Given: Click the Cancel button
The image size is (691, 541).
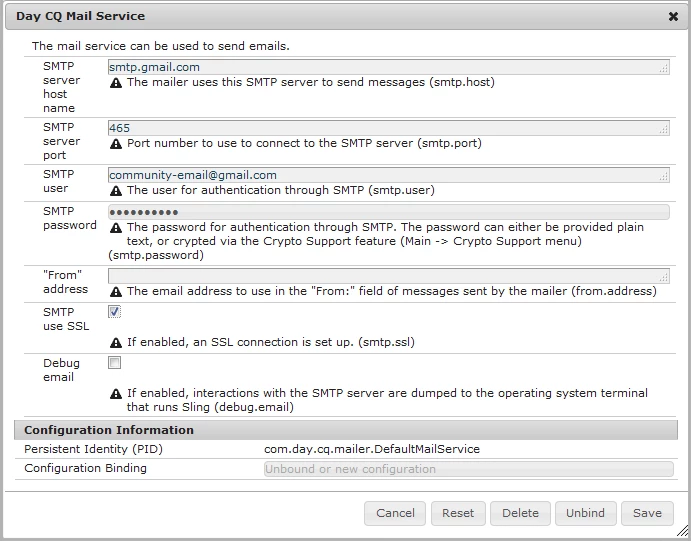Looking at the screenshot, I should (x=395, y=513).
